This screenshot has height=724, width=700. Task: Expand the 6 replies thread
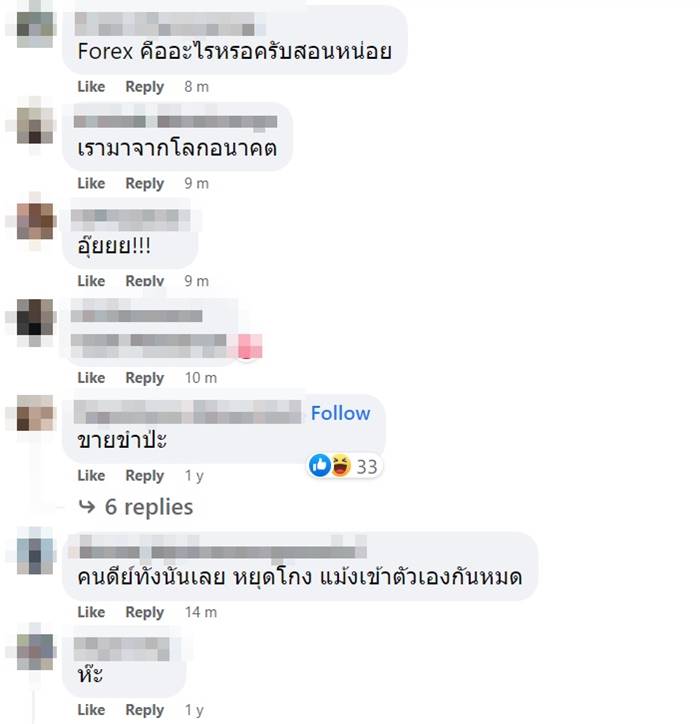click(x=149, y=507)
